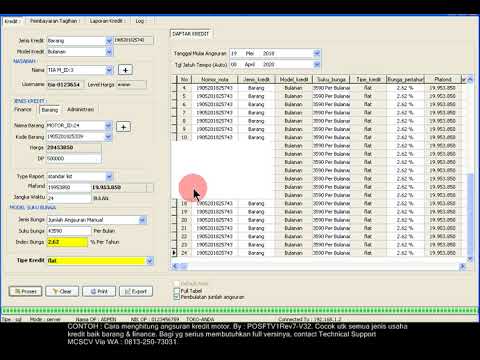
Task: Click the Username field
Action: (65, 85)
